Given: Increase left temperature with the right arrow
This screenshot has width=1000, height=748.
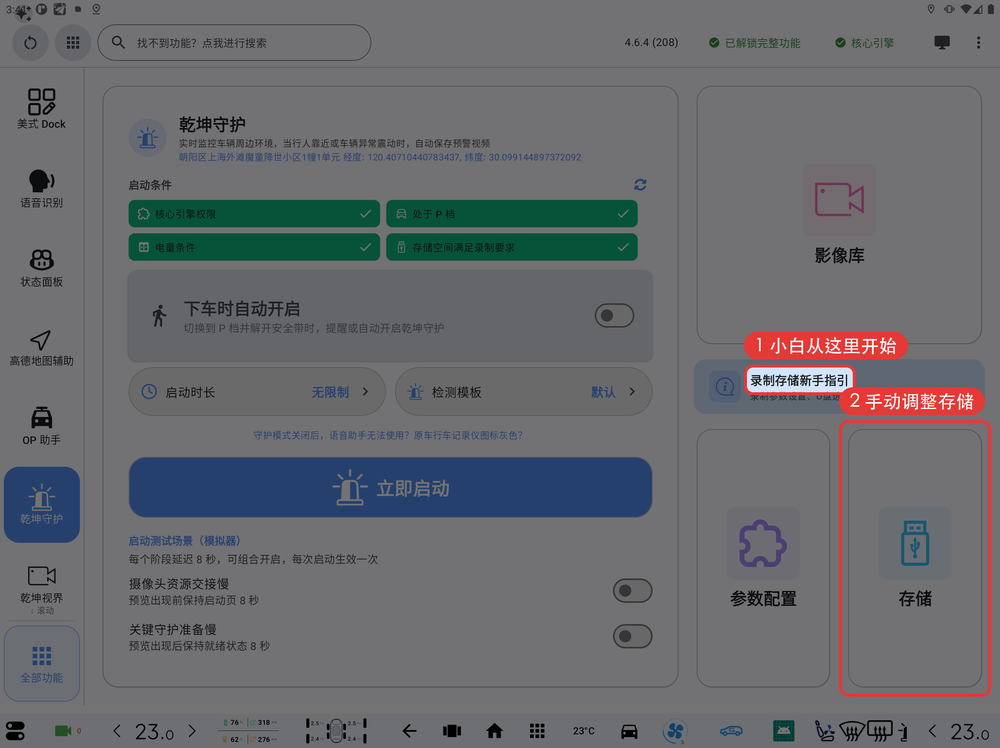Looking at the screenshot, I should [192, 731].
